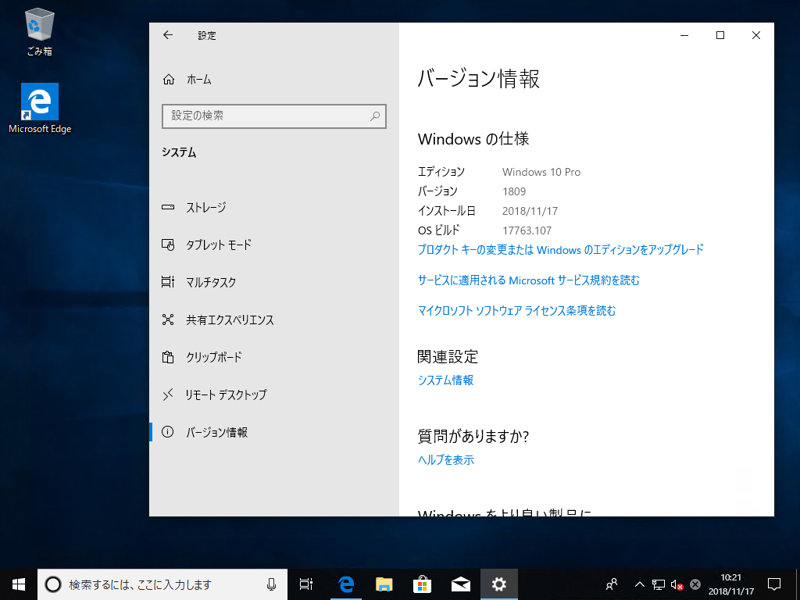Open マイクロソフト ソフトウェア ライセンス条項 link

pos(516,310)
